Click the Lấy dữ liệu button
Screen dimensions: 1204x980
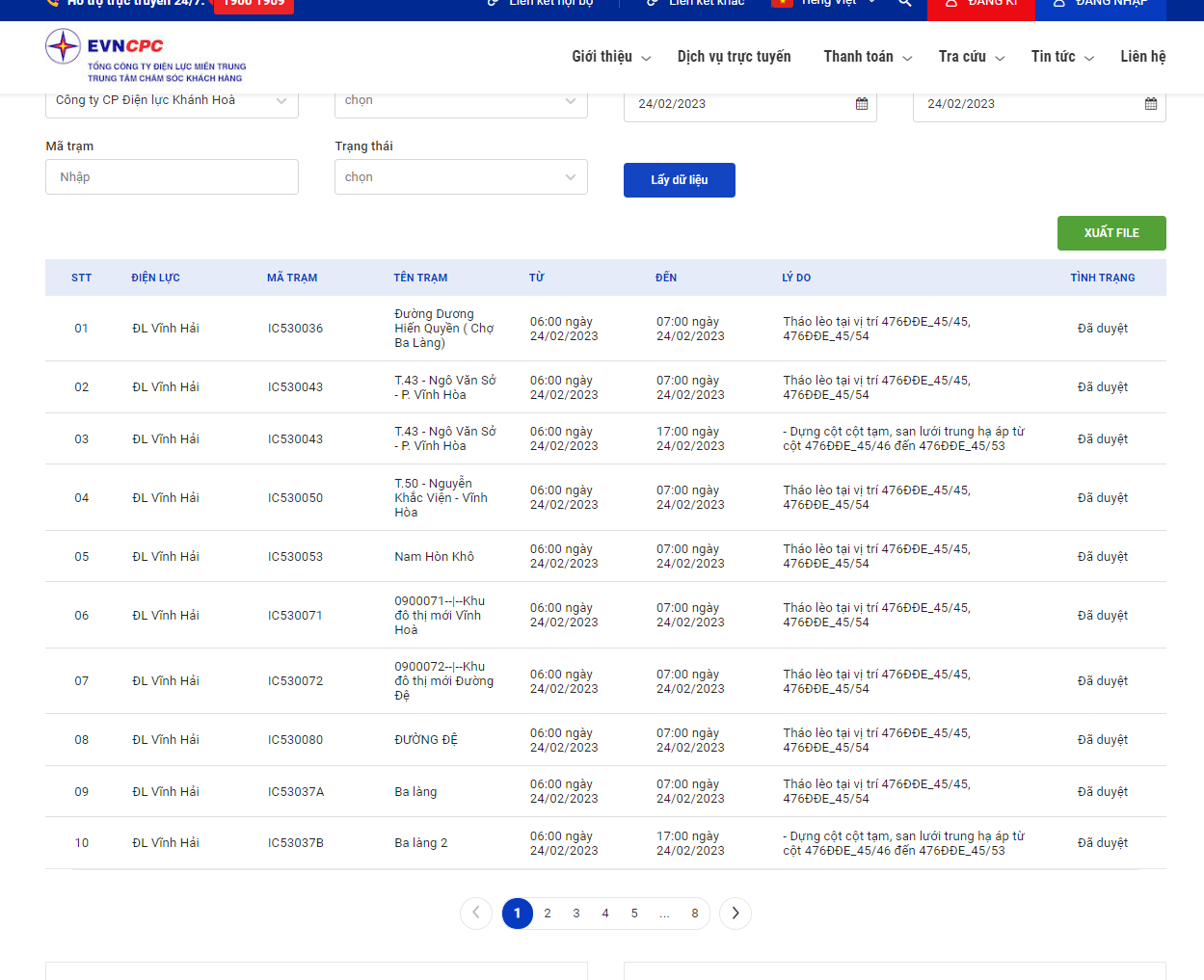679,180
